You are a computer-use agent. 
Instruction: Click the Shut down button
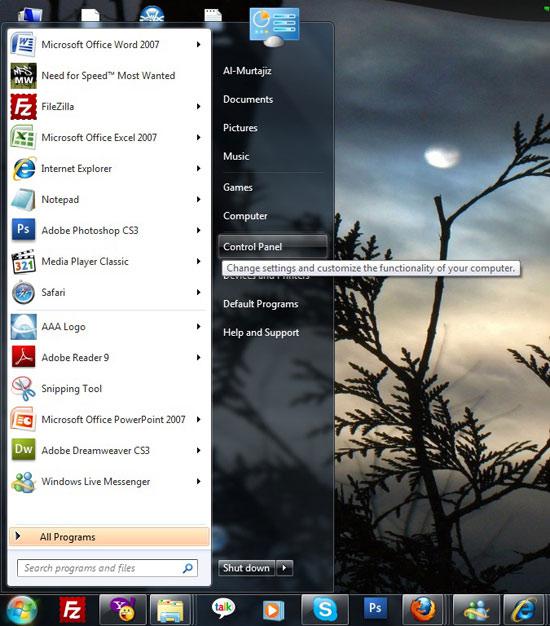point(246,568)
